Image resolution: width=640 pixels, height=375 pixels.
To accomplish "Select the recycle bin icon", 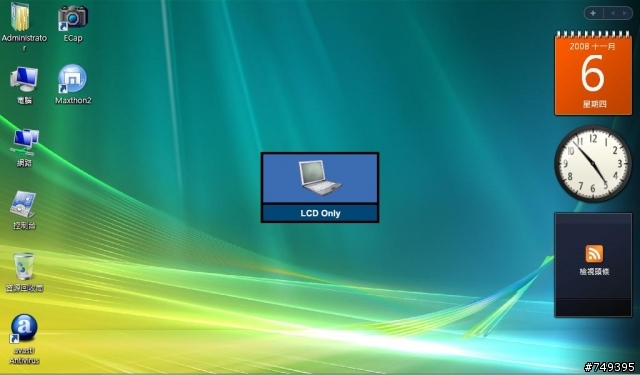I will click(24, 267).
